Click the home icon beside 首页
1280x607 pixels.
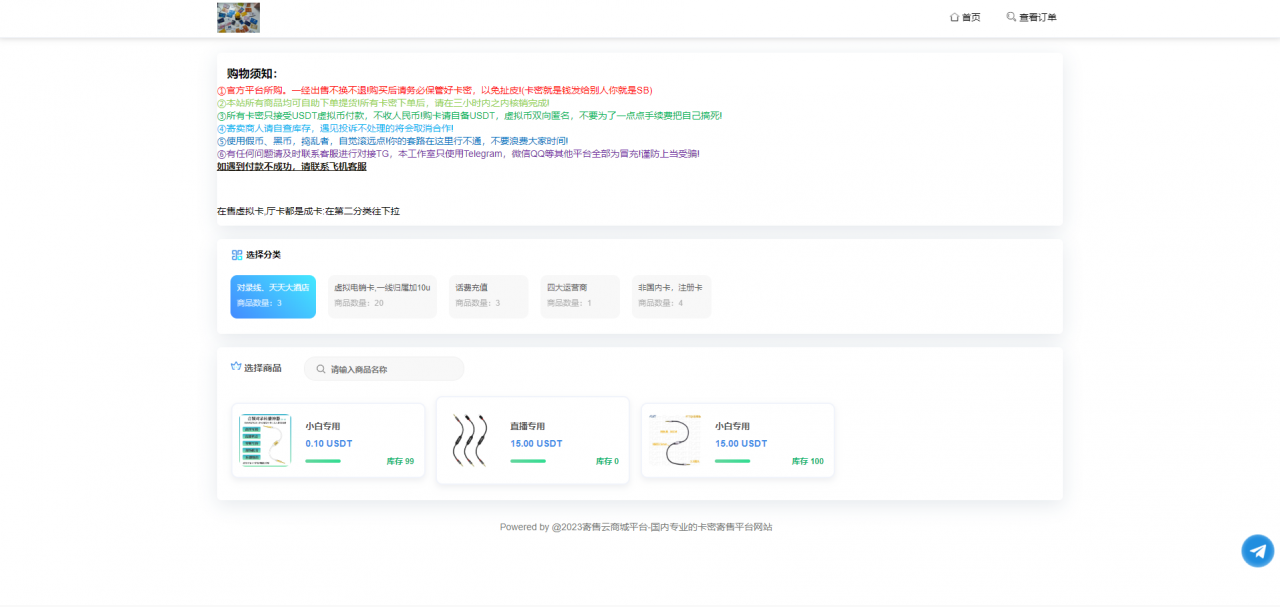click(x=954, y=17)
